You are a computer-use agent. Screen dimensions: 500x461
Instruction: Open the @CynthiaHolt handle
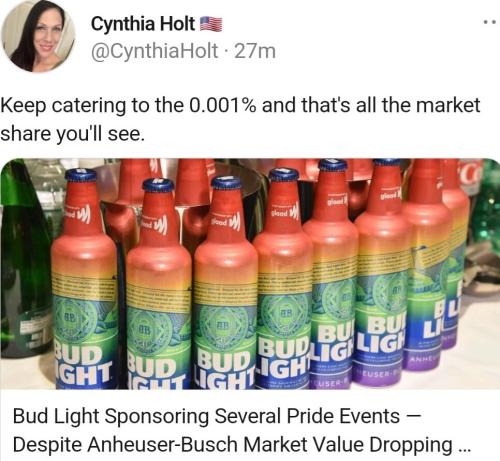coord(155,51)
